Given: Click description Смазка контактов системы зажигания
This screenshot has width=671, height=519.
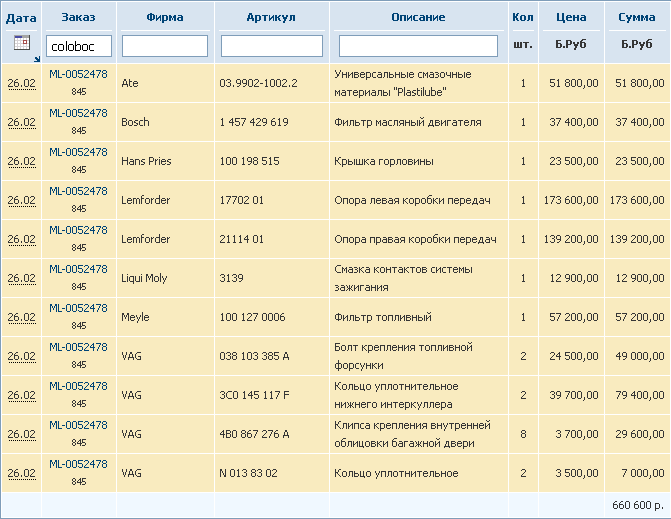Looking at the screenshot, I should coord(403,278).
